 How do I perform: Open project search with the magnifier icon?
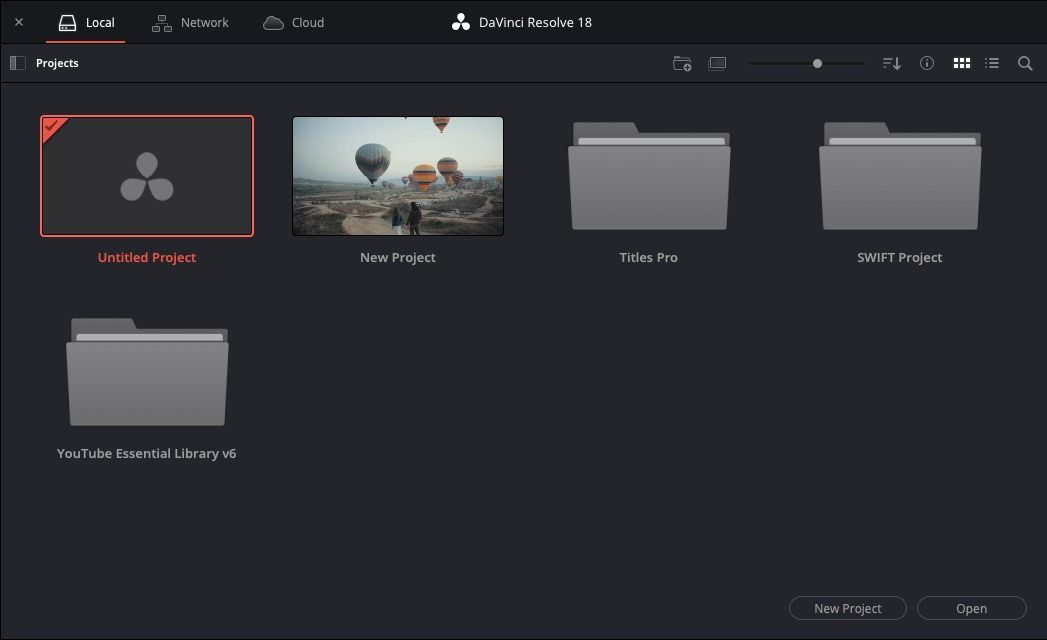coord(1025,63)
